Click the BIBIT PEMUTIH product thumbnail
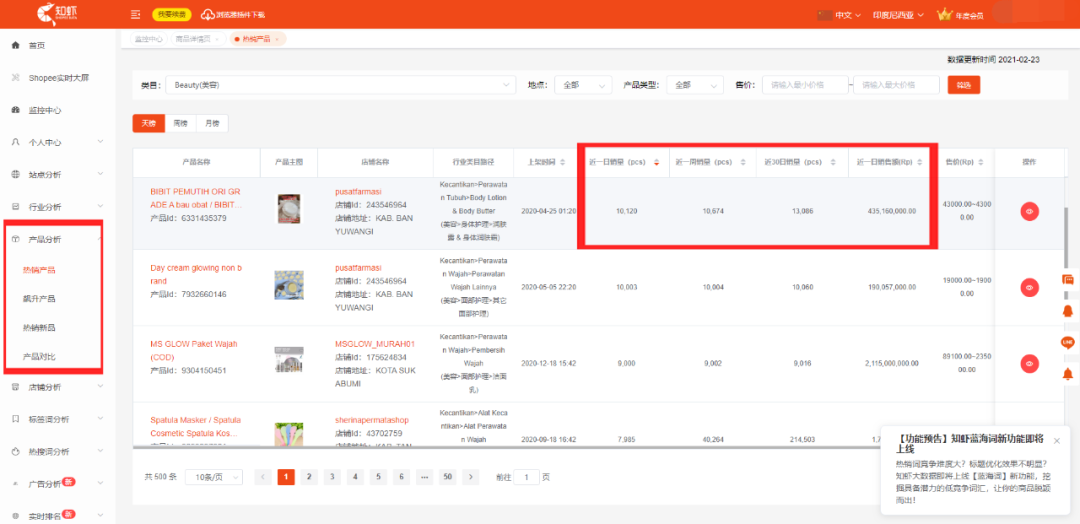Image resolution: width=1080 pixels, height=524 pixels. click(x=289, y=209)
